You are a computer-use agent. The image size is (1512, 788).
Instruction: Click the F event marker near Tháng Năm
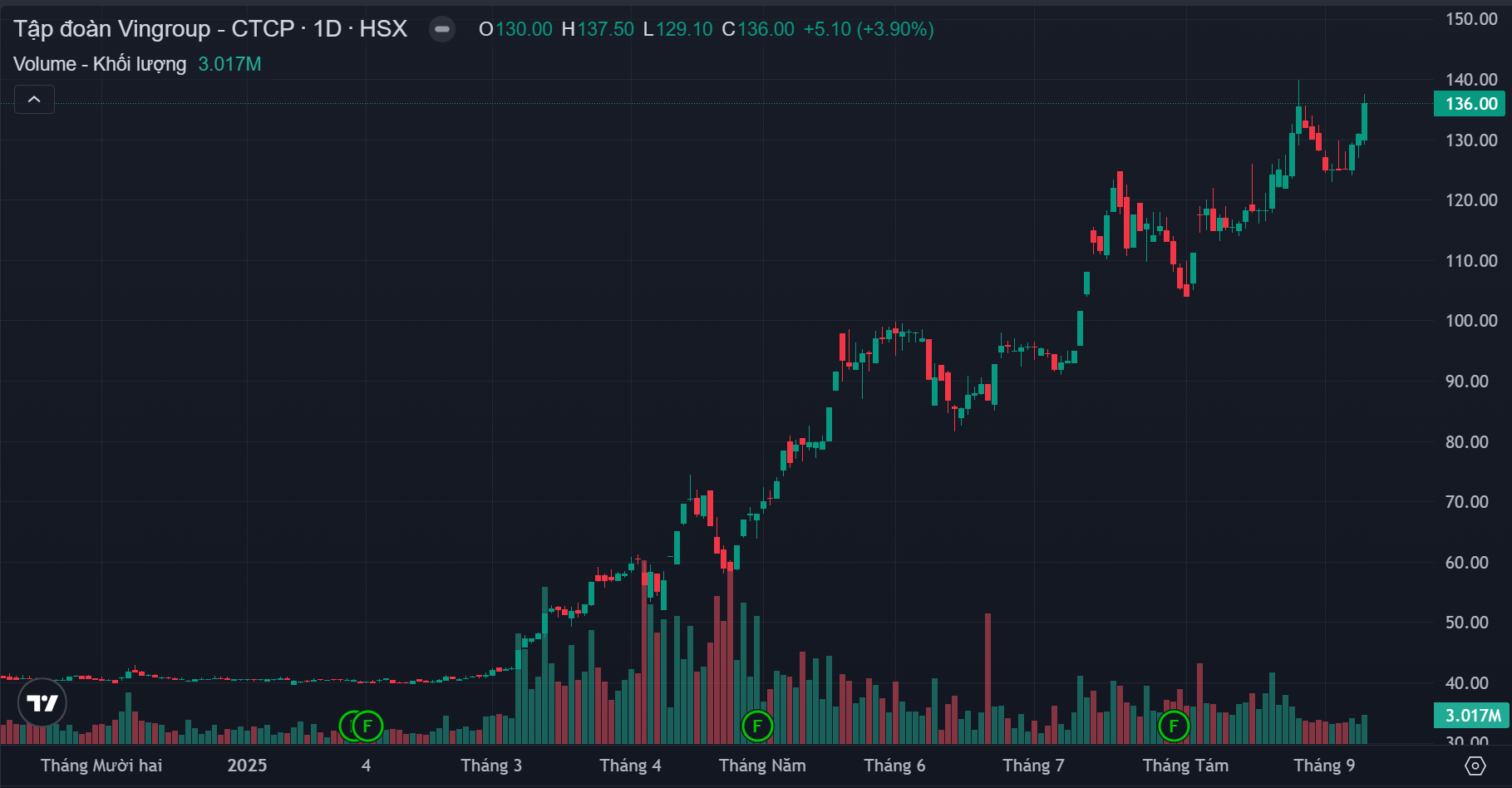[757, 726]
